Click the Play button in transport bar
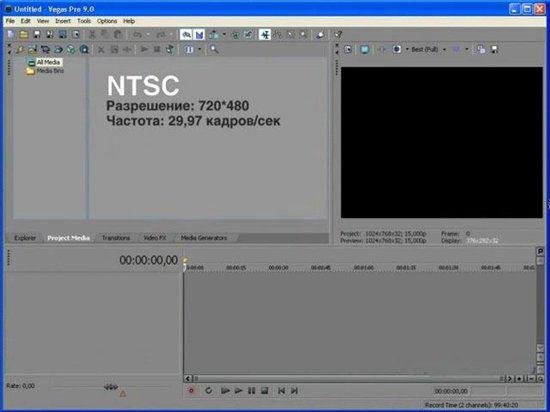 pyautogui.click(x=238, y=390)
